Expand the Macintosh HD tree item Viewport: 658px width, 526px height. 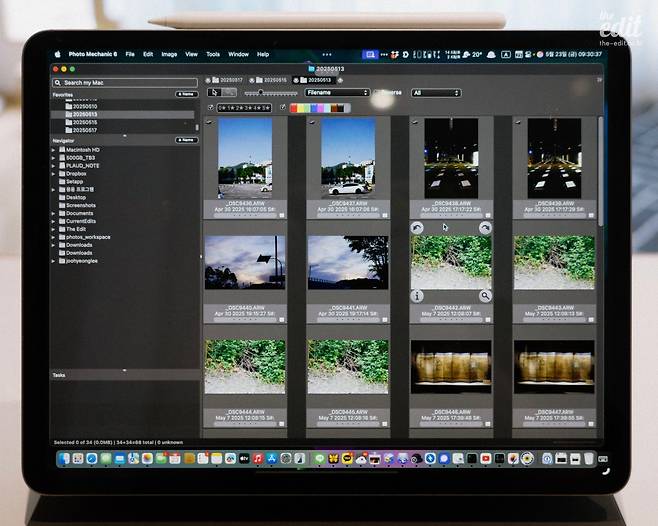click(x=54, y=149)
